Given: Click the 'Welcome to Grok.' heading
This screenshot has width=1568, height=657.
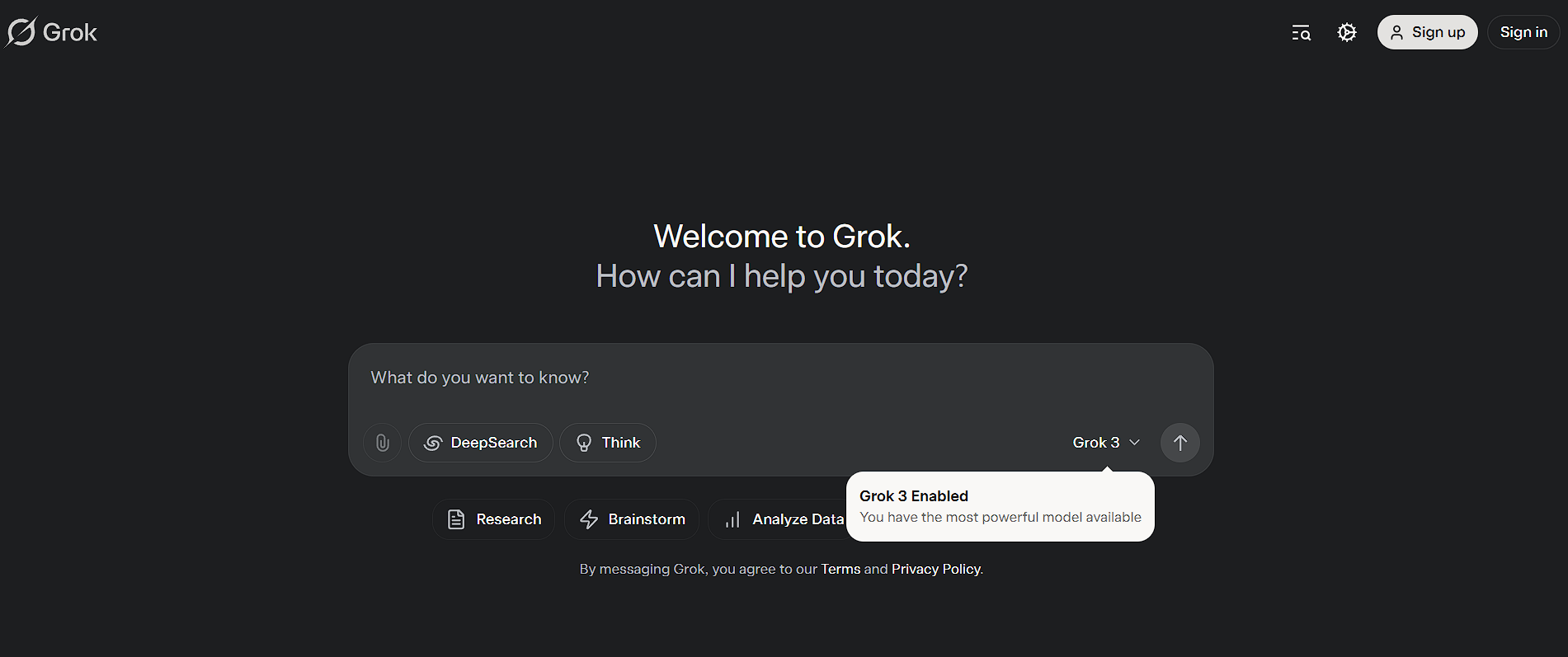Looking at the screenshot, I should point(782,237).
